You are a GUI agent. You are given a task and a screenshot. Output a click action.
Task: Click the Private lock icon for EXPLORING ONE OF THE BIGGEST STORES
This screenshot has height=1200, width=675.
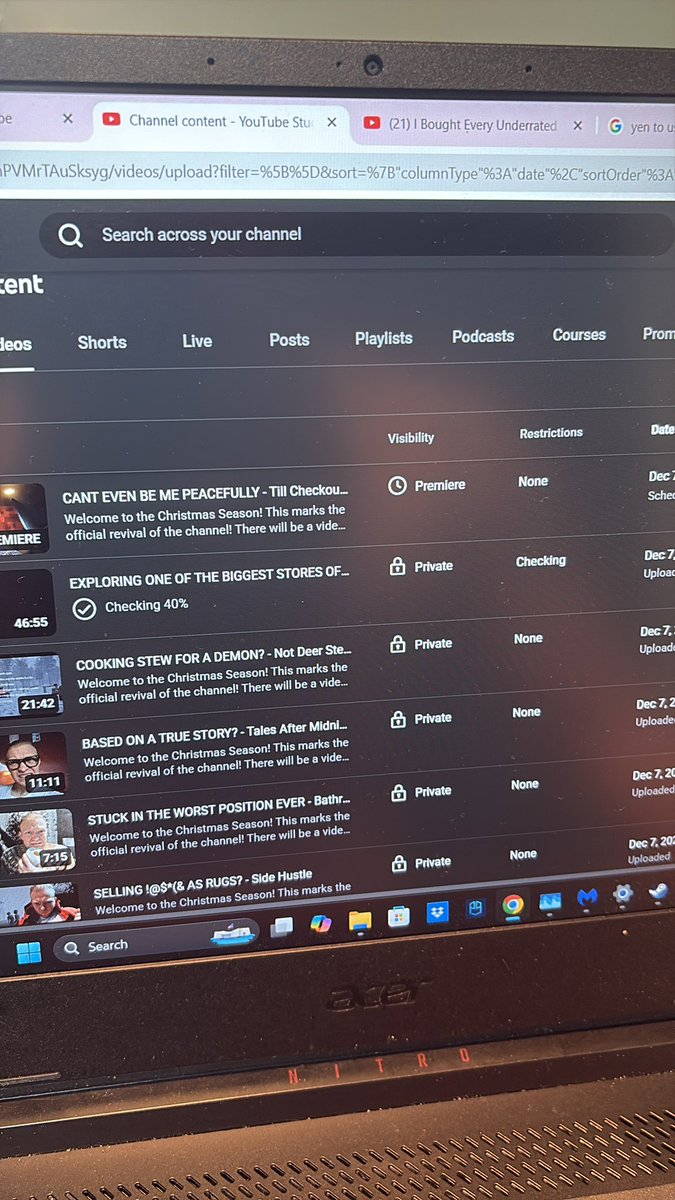[x=398, y=566]
